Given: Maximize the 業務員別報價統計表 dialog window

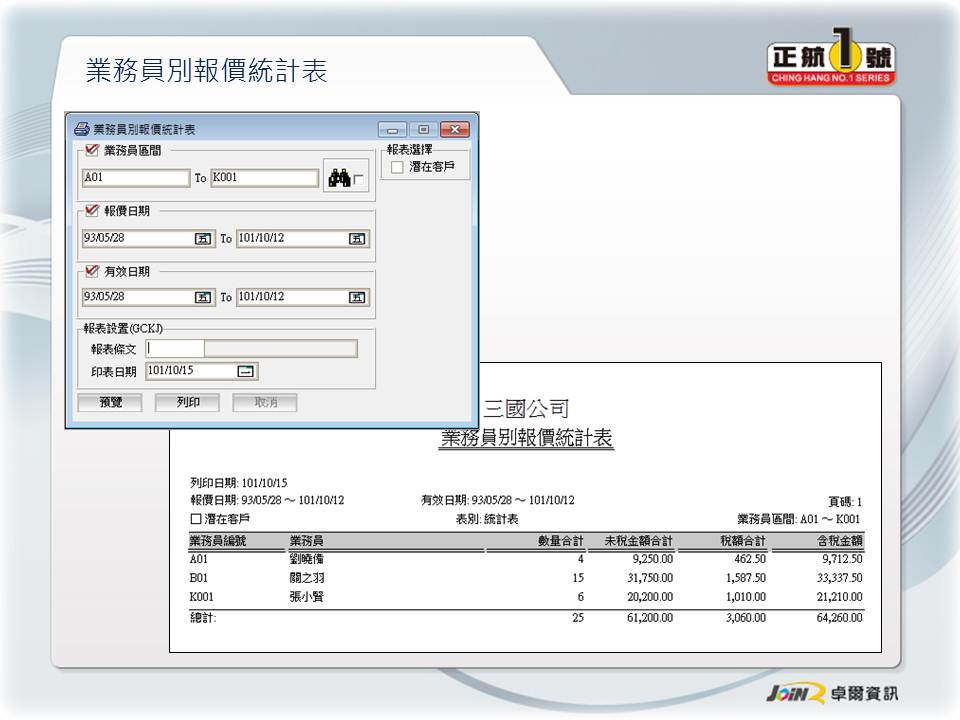Looking at the screenshot, I should (424, 130).
